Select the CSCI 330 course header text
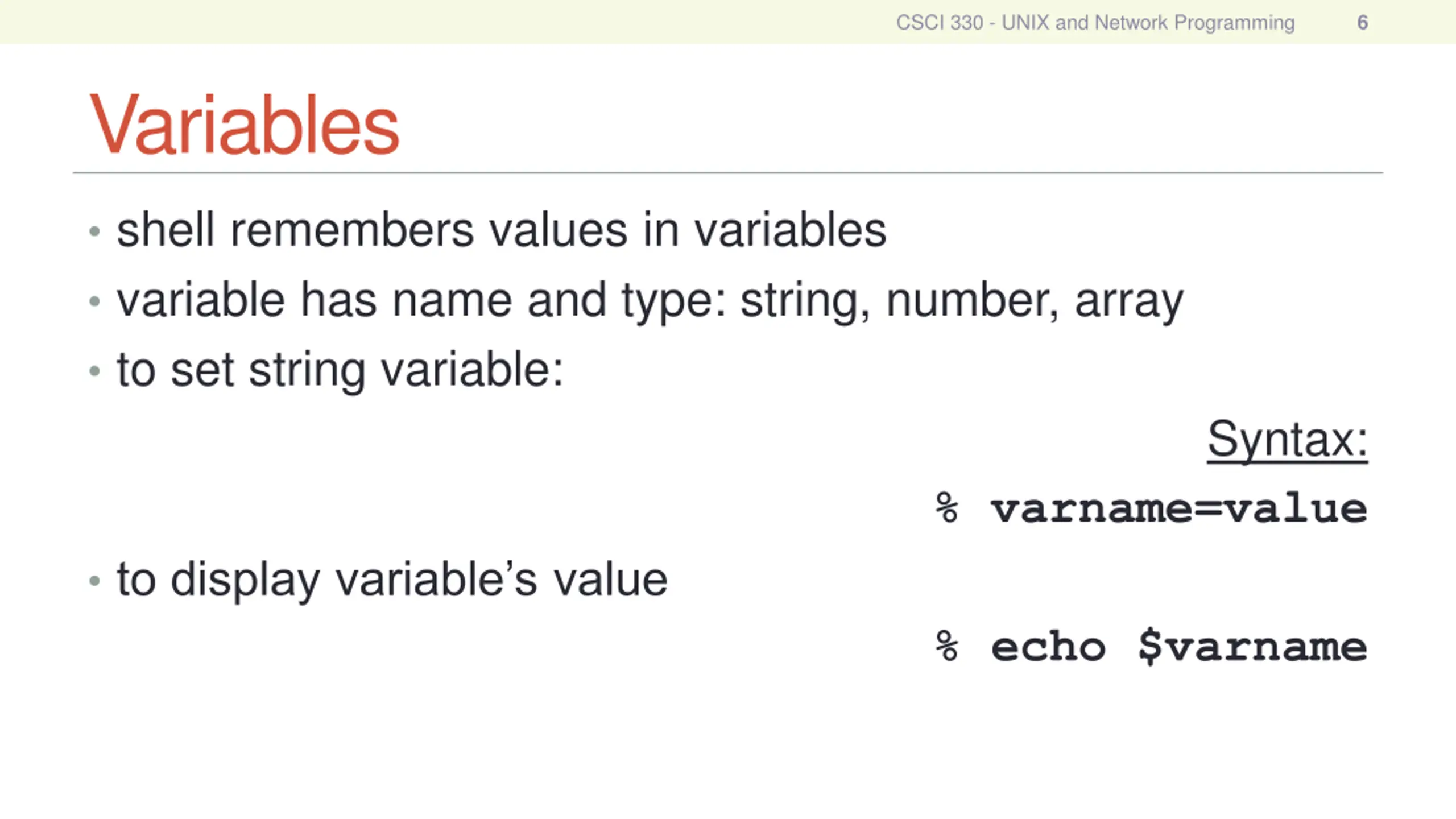 [x=1095, y=23]
